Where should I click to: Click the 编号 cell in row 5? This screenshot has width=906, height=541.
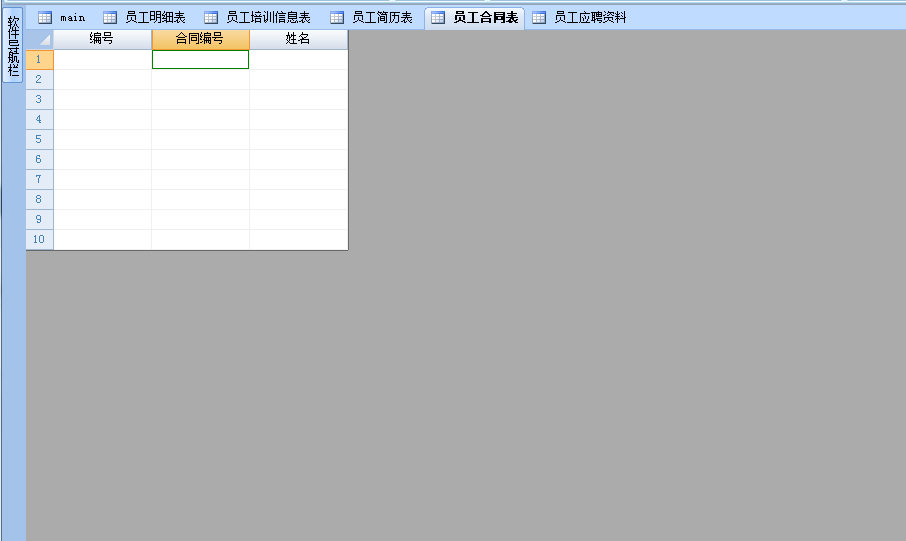[x=102, y=139]
